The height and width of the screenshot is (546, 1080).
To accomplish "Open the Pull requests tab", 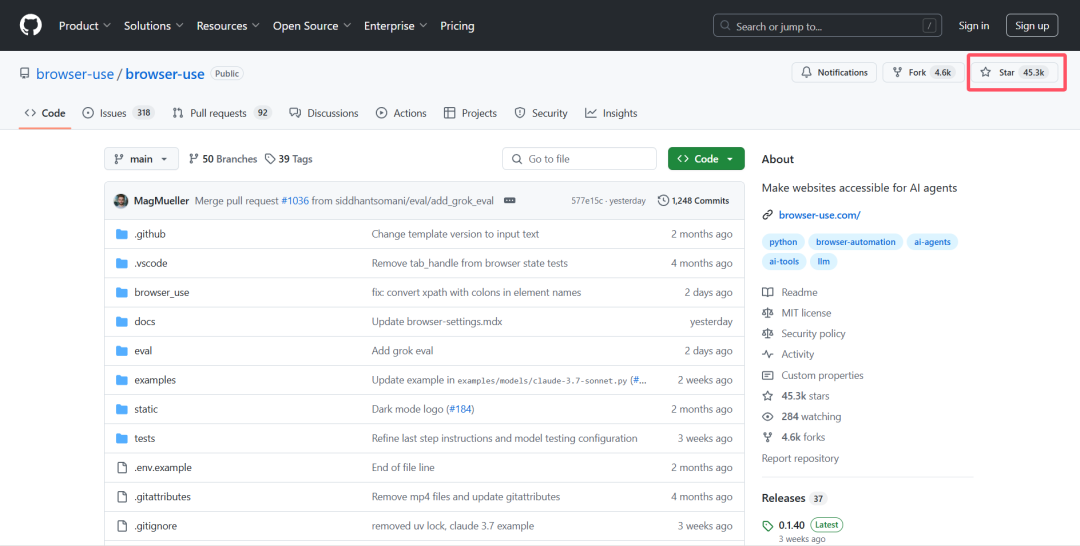I will [222, 113].
